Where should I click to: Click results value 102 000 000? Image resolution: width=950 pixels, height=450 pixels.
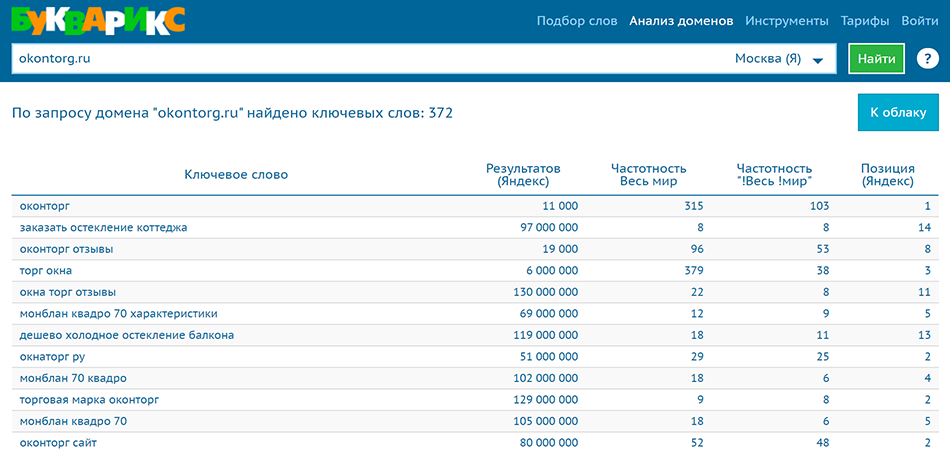click(x=546, y=379)
